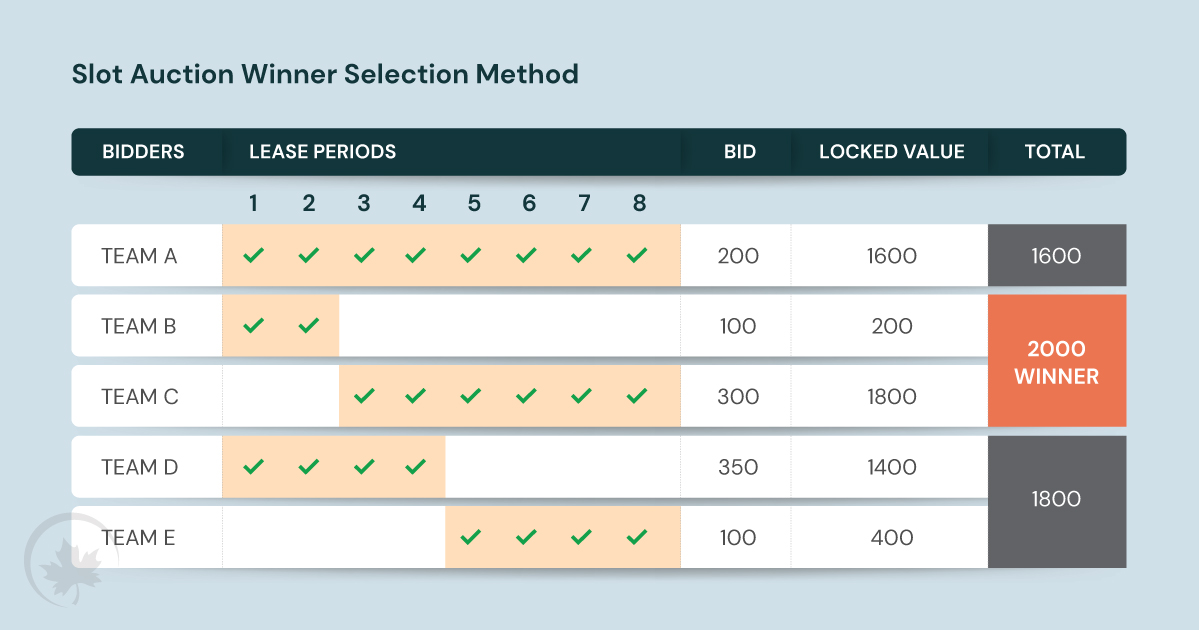Click the LOCKED VALUE column header

point(891,152)
